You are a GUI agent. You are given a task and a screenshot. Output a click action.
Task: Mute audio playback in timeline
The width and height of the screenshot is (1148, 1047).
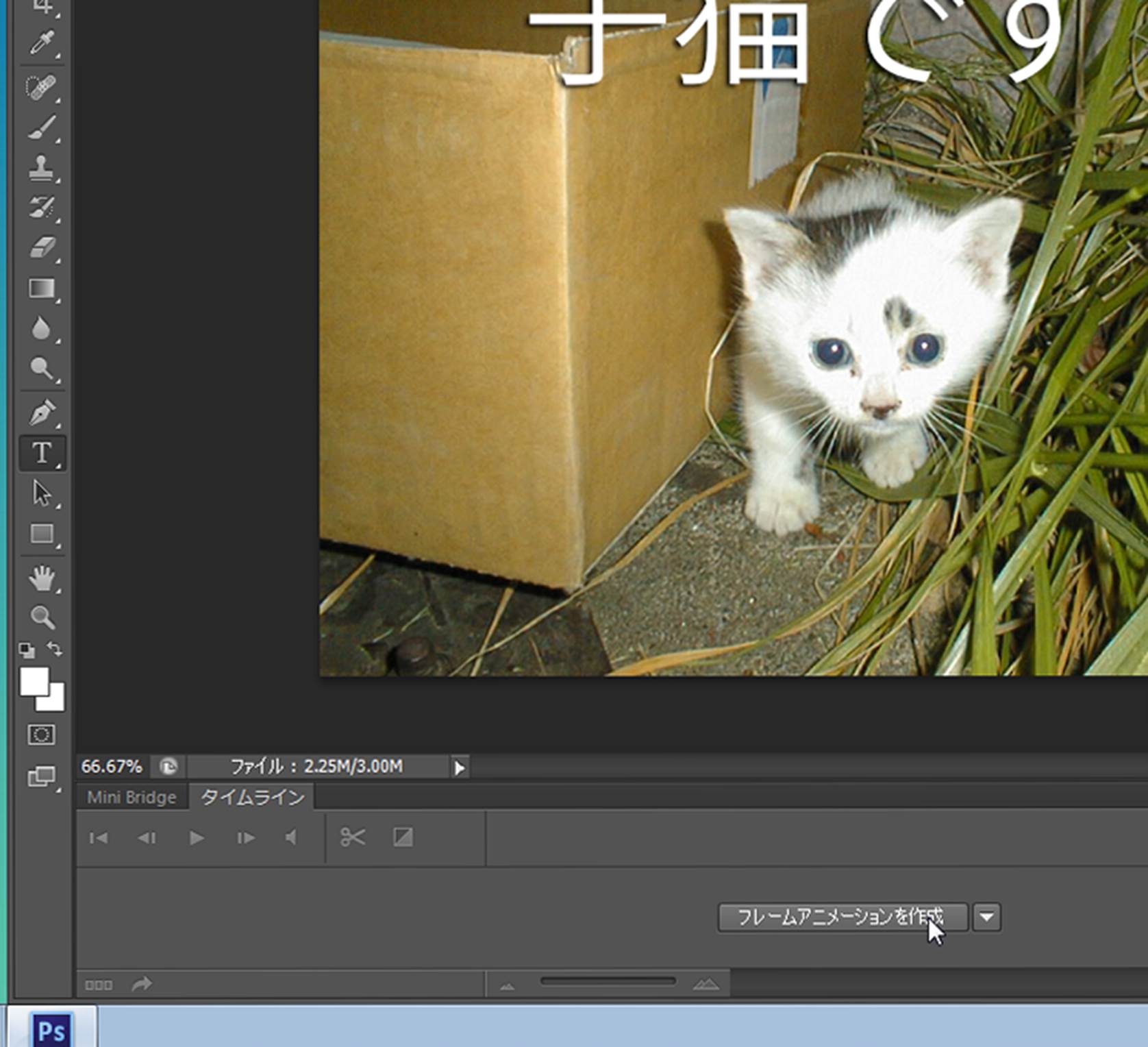292,837
